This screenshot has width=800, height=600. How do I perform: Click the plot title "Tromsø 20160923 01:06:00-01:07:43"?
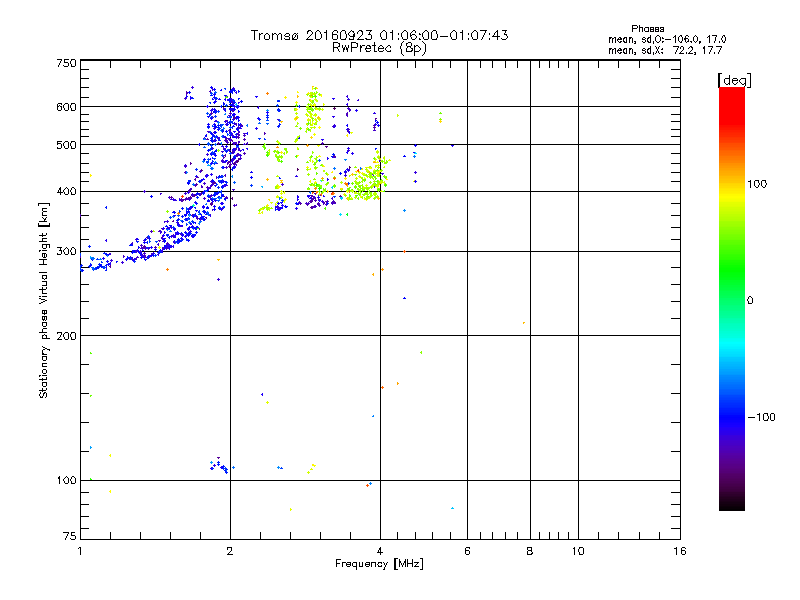(x=379, y=35)
